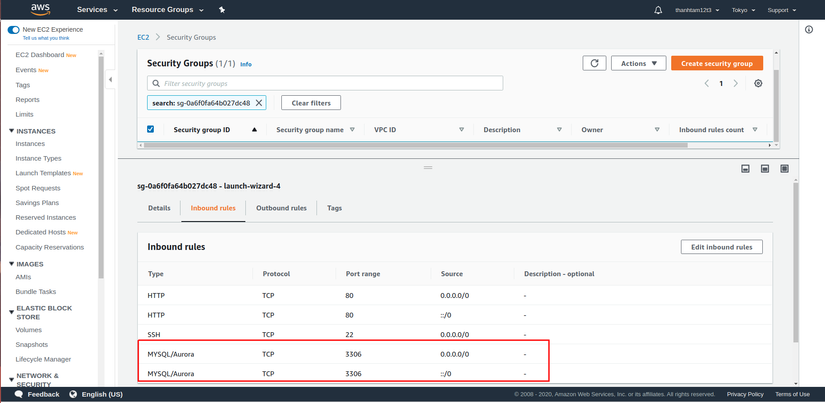Click the Edit inbound rules button
Image resolution: width=825 pixels, height=403 pixels.
pos(721,247)
